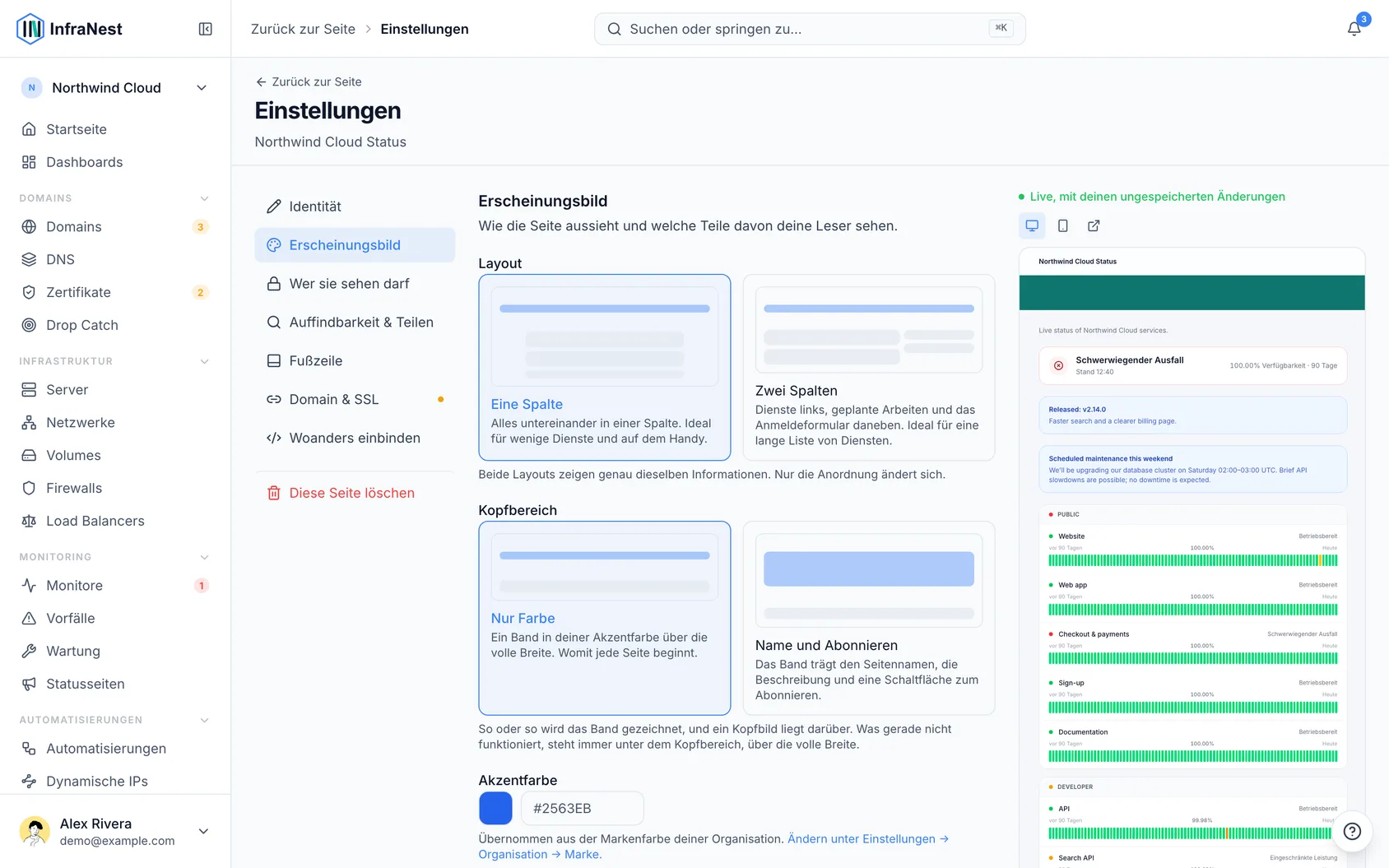
Task: Click the Zurück zur Seite back link
Action: tap(309, 81)
